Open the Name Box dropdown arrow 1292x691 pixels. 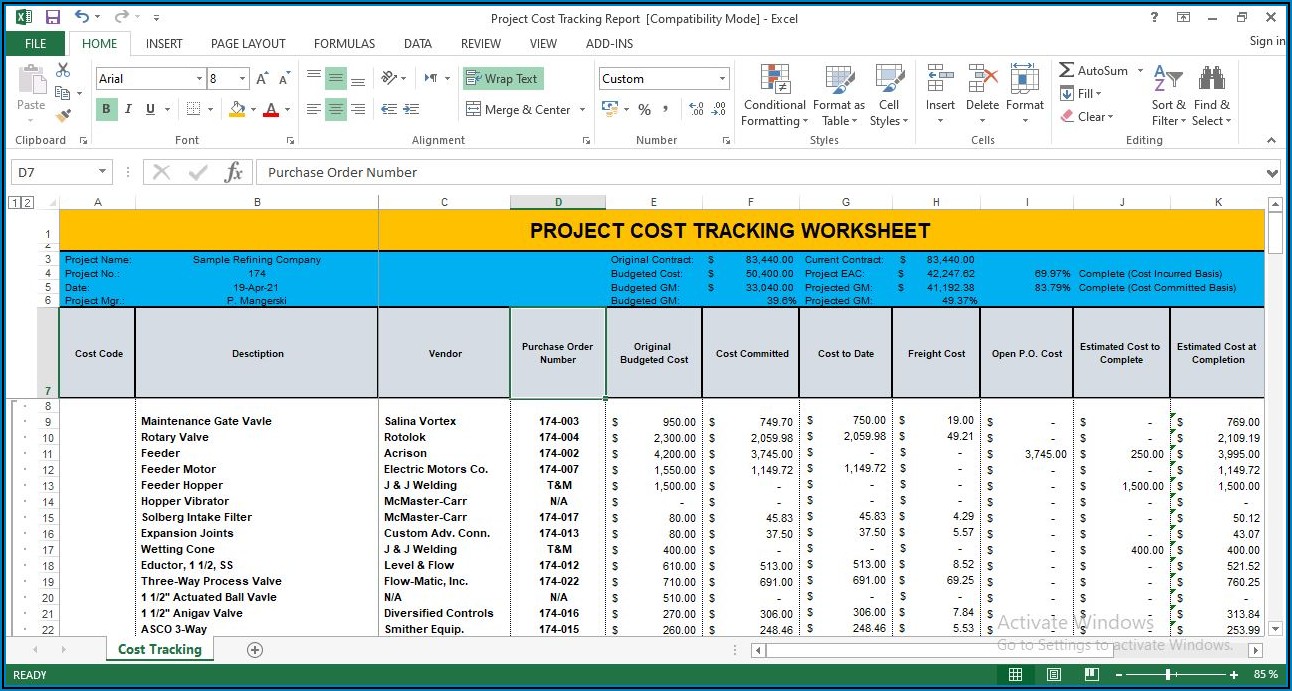tap(102, 172)
